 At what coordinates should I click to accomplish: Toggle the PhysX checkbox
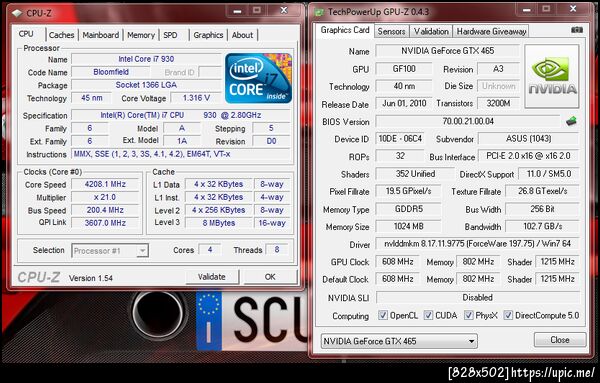click(468, 315)
